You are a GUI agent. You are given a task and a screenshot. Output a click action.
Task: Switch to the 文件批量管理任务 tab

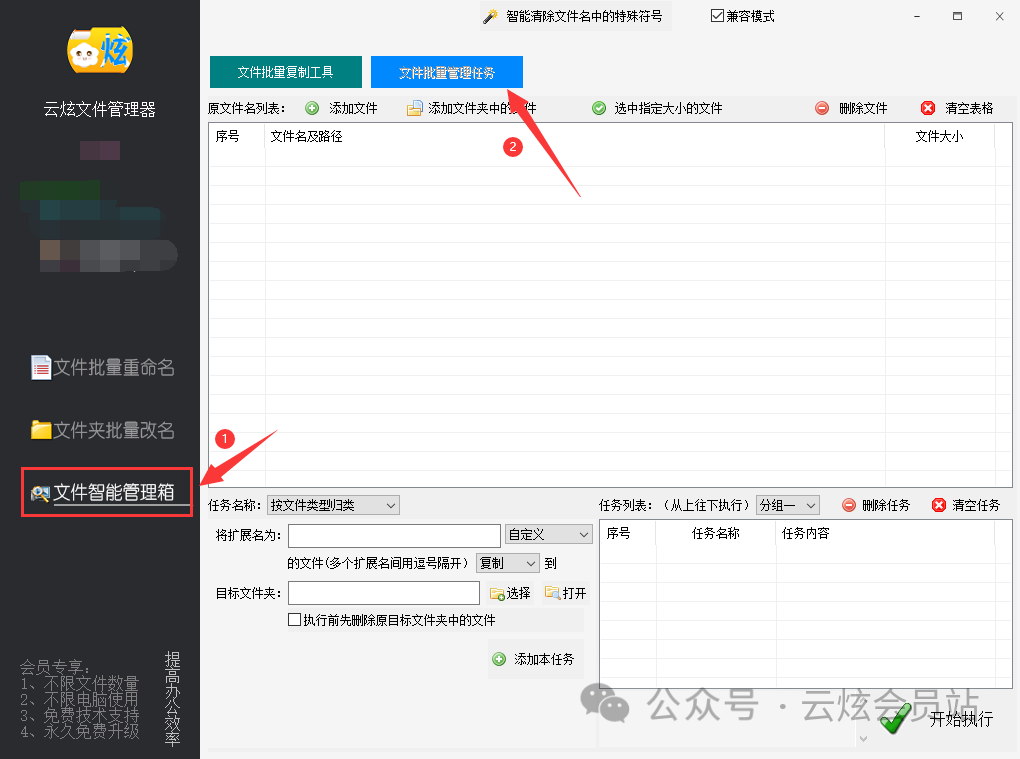coord(447,72)
